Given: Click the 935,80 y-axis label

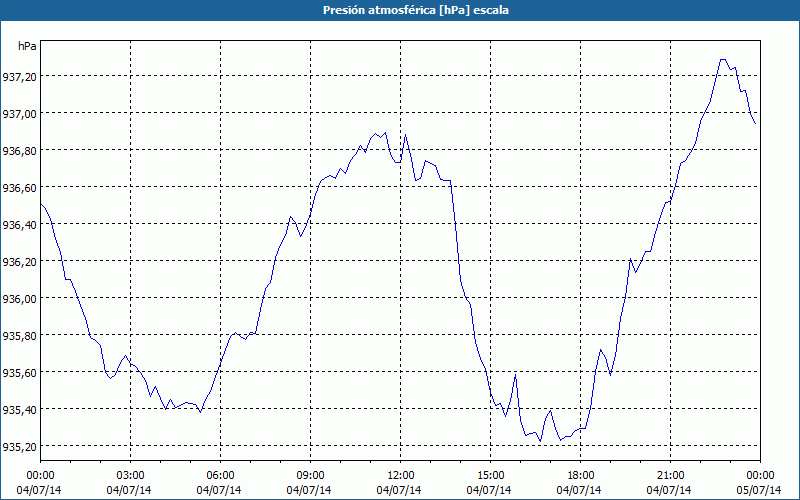Looking at the screenshot, I should click(x=19, y=336).
